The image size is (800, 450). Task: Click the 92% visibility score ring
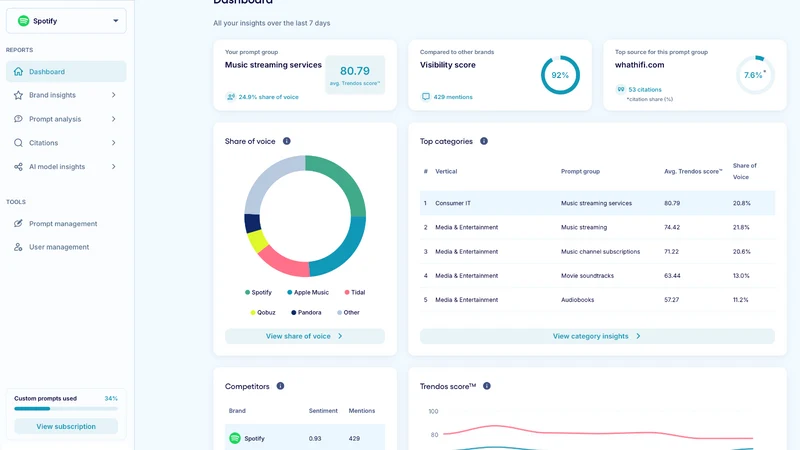(560, 75)
